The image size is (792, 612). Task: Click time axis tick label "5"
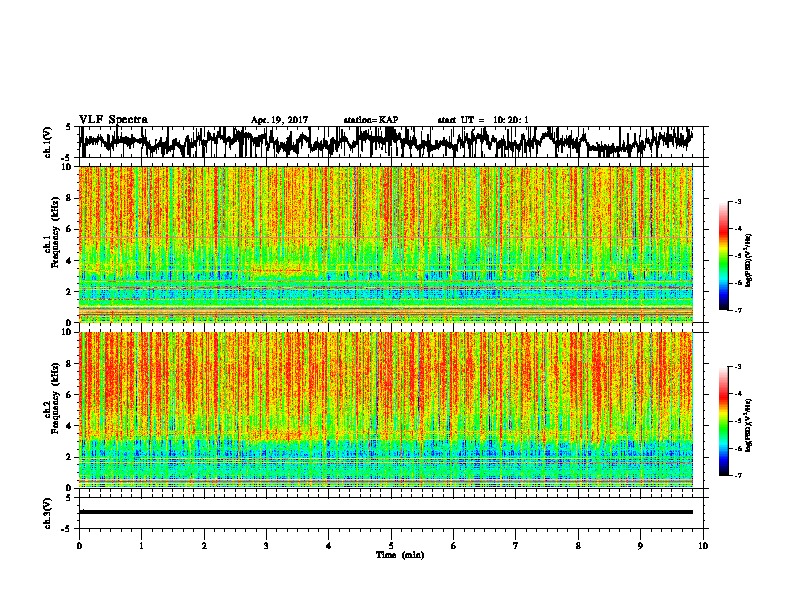click(391, 546)
